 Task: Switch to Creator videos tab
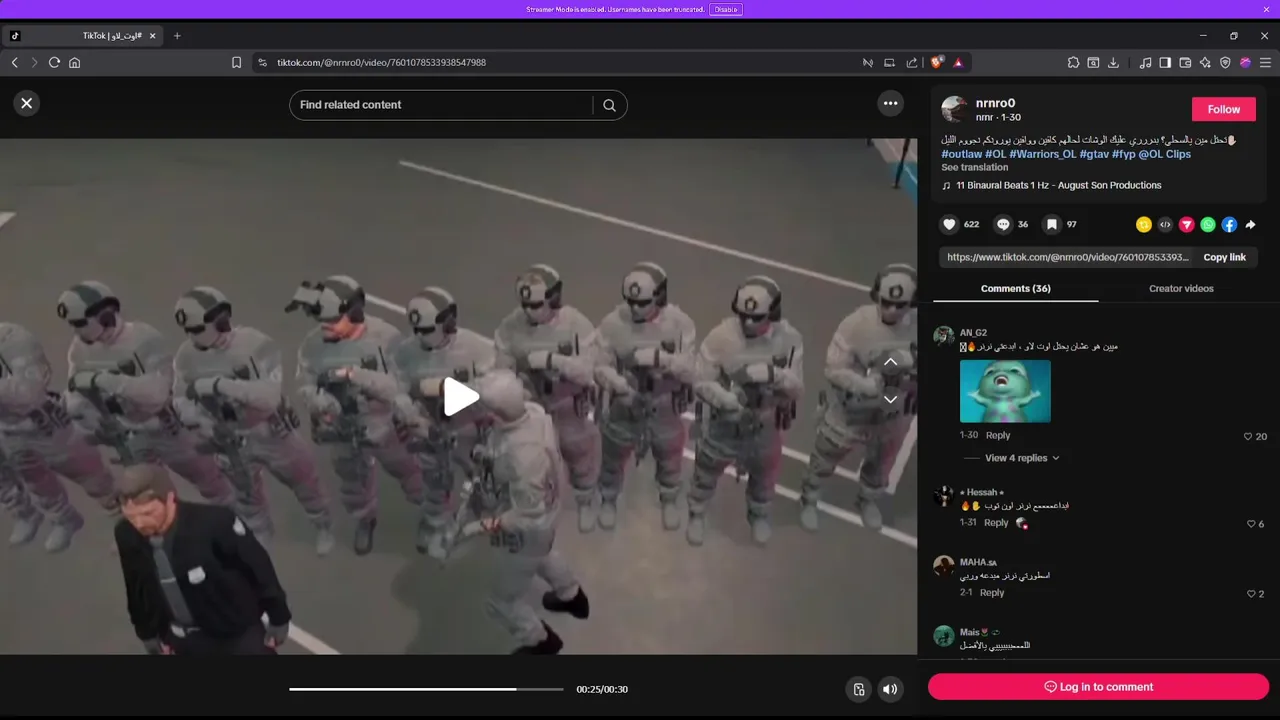coord(1181,288)
